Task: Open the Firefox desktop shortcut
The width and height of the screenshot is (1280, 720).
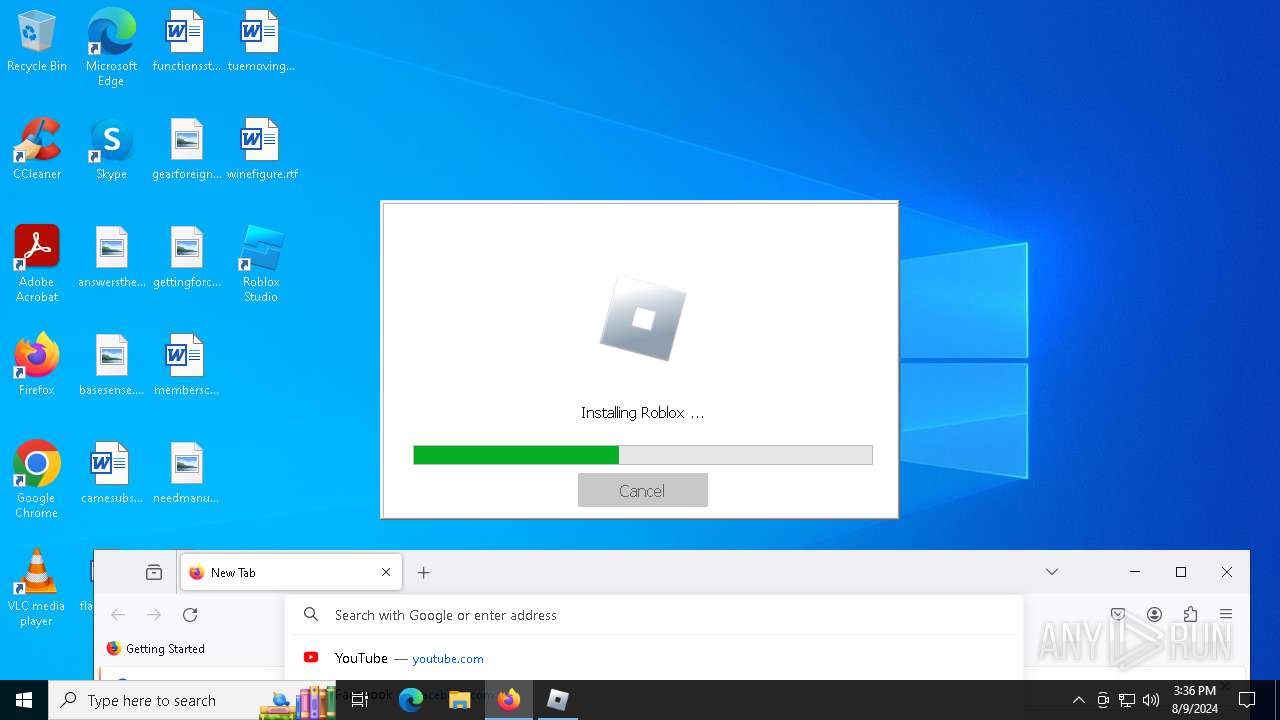Action: [x=37, y=366]
